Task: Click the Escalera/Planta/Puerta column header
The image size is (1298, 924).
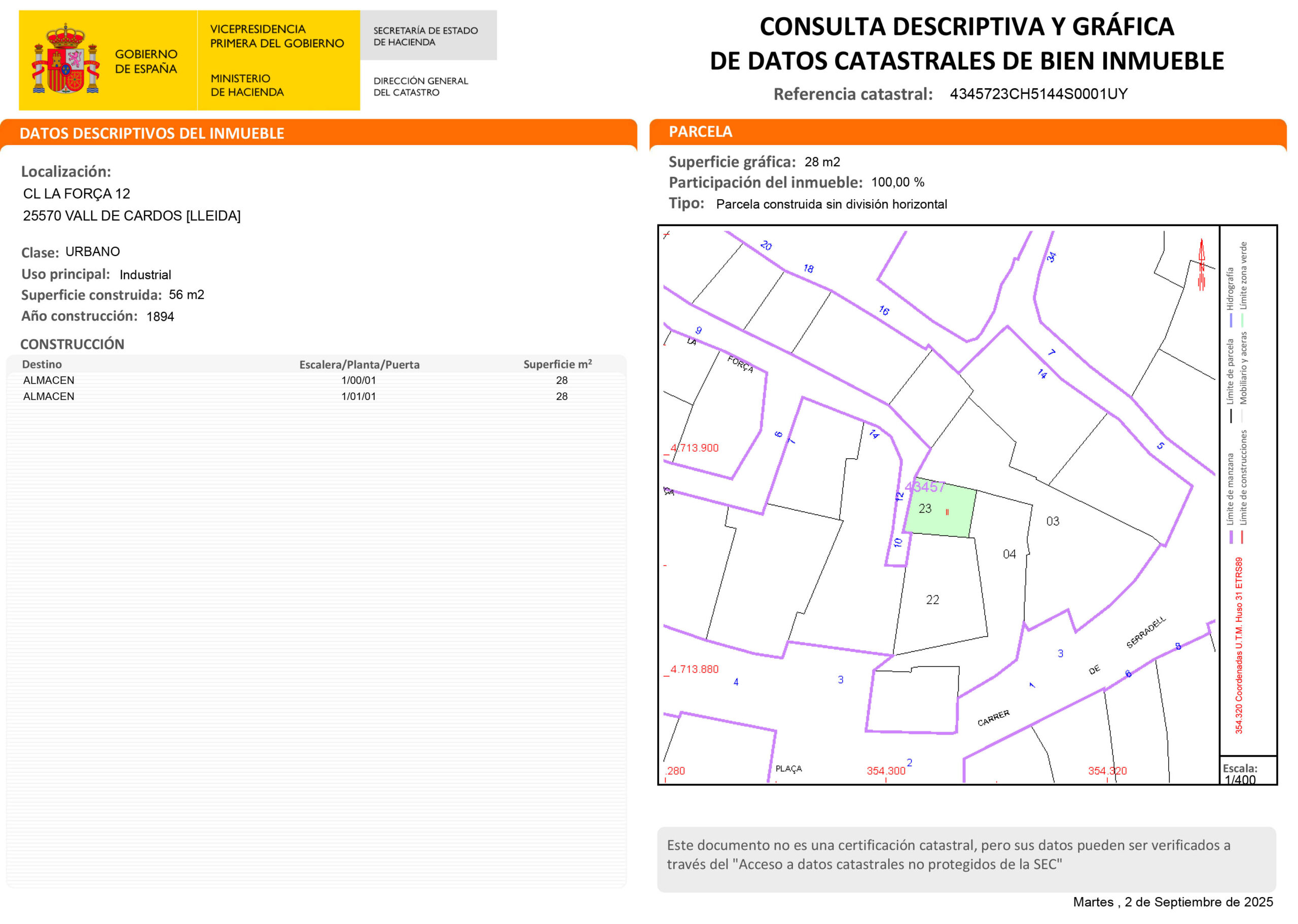Action: (x=359, y=365)
